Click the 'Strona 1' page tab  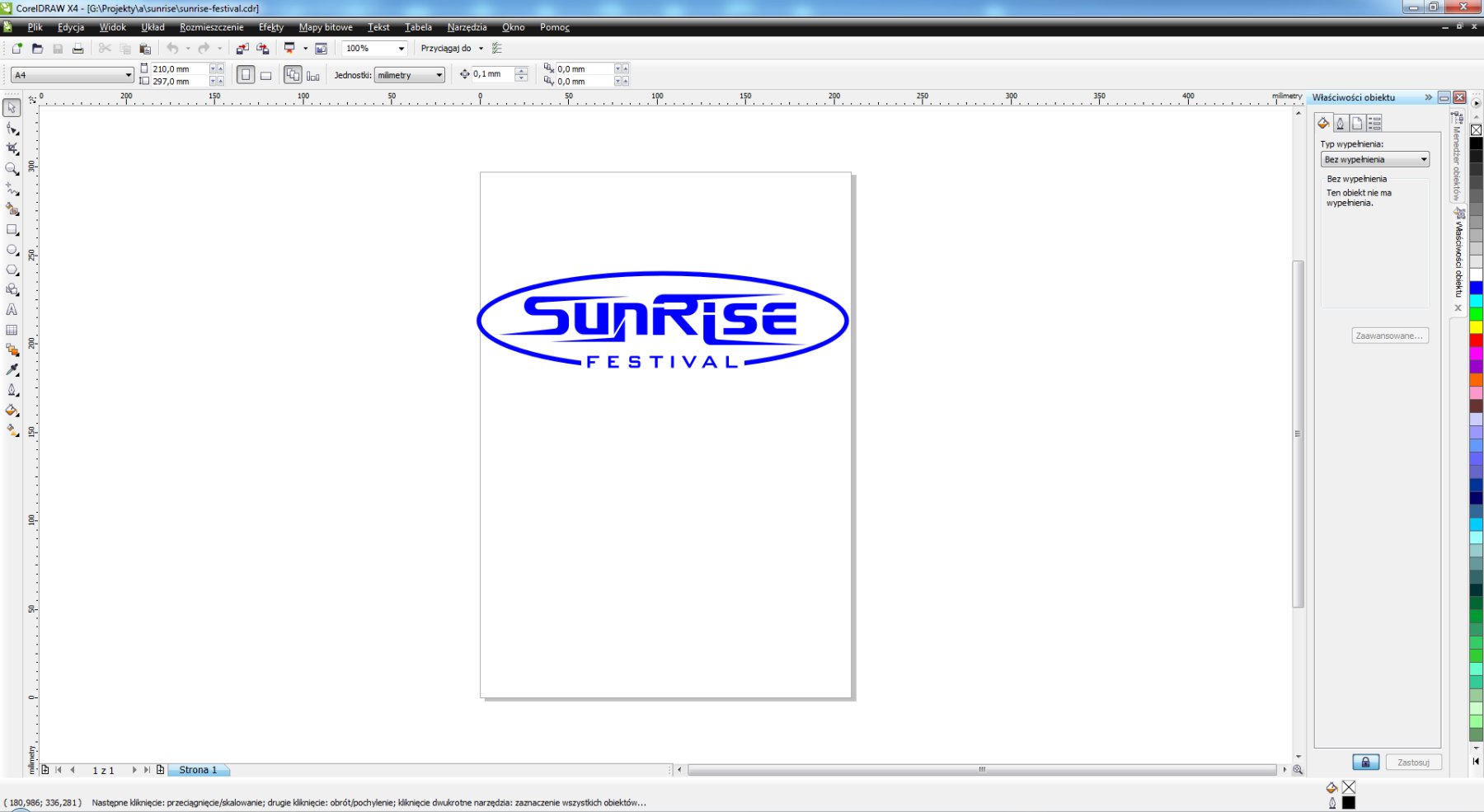click(198, 770)
